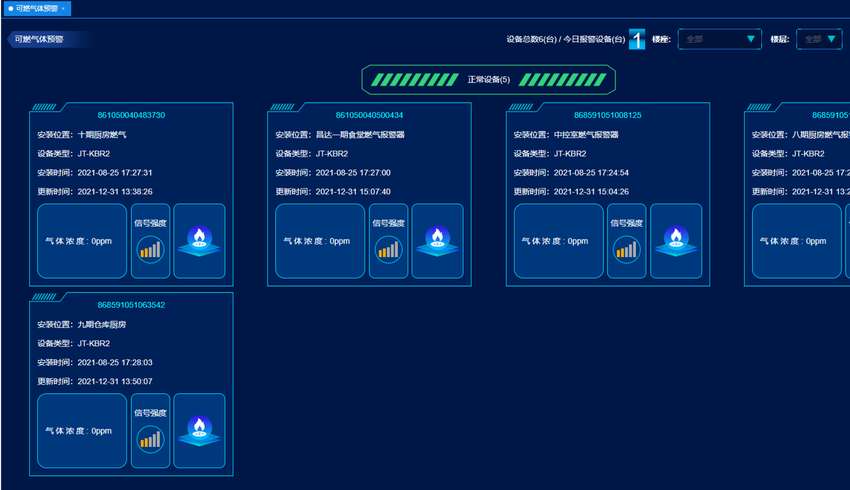Viewport: 850px width, 490px height.
Task: Click flame icon on device 868591051008125 card
Action: [675, 241]
